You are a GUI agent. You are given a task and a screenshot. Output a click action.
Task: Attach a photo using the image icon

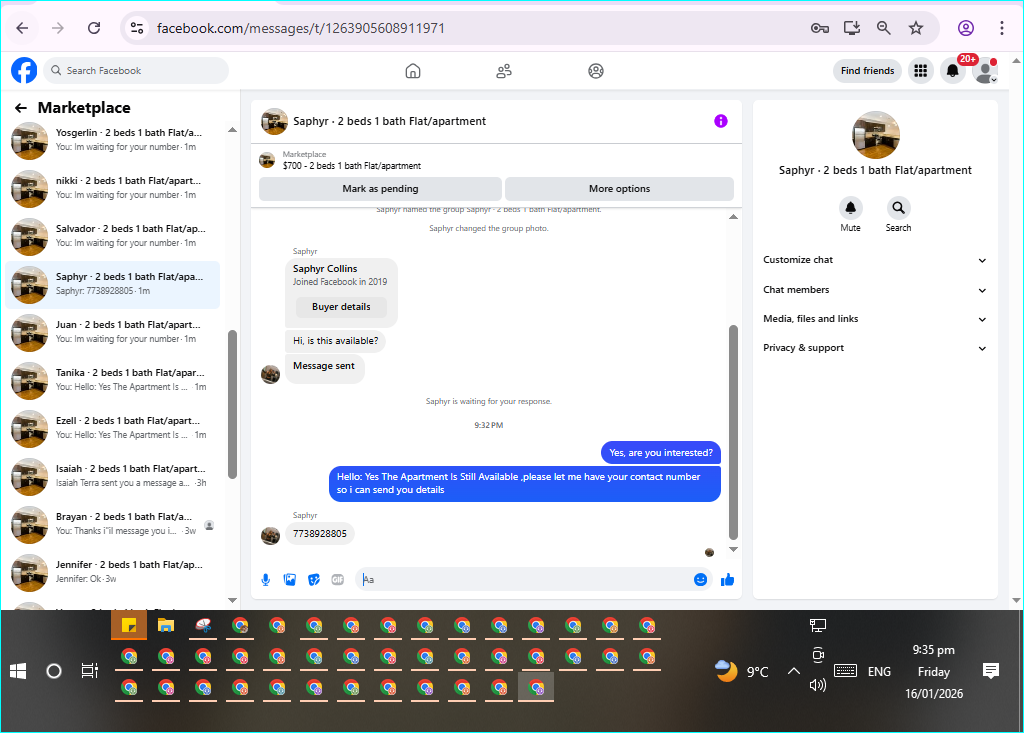click(x=290, y=579)
